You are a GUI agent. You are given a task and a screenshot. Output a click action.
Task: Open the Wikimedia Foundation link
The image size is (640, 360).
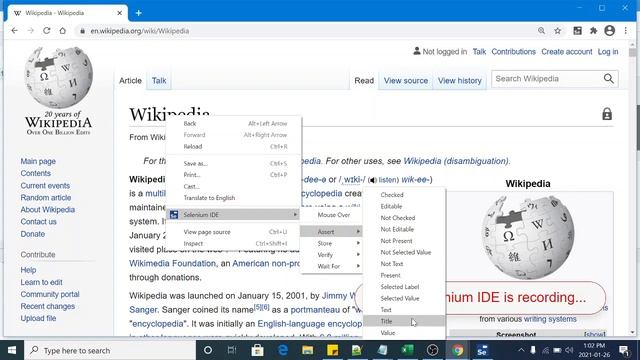[172, 263]
